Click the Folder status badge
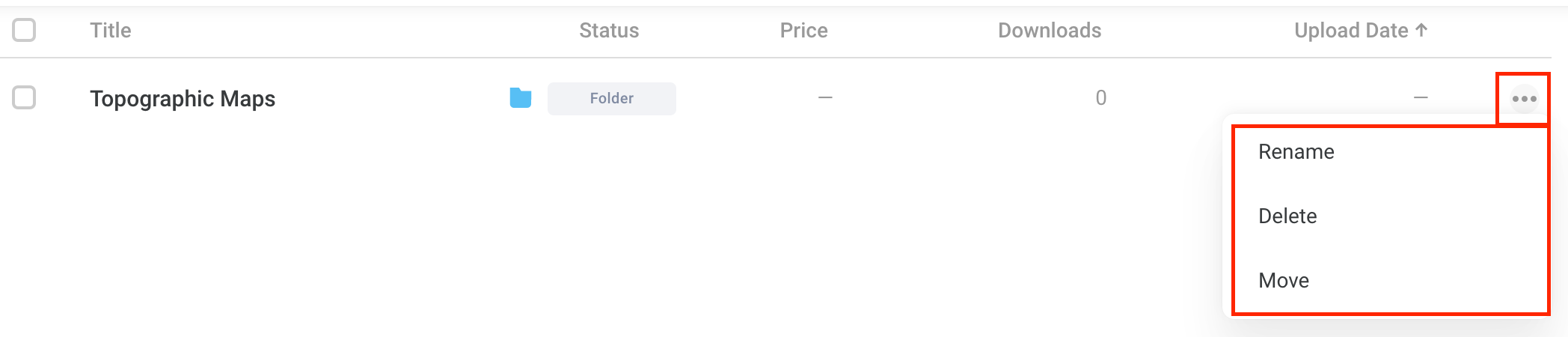This screenshot has height=337, width=1568. [x=612, y=99]
